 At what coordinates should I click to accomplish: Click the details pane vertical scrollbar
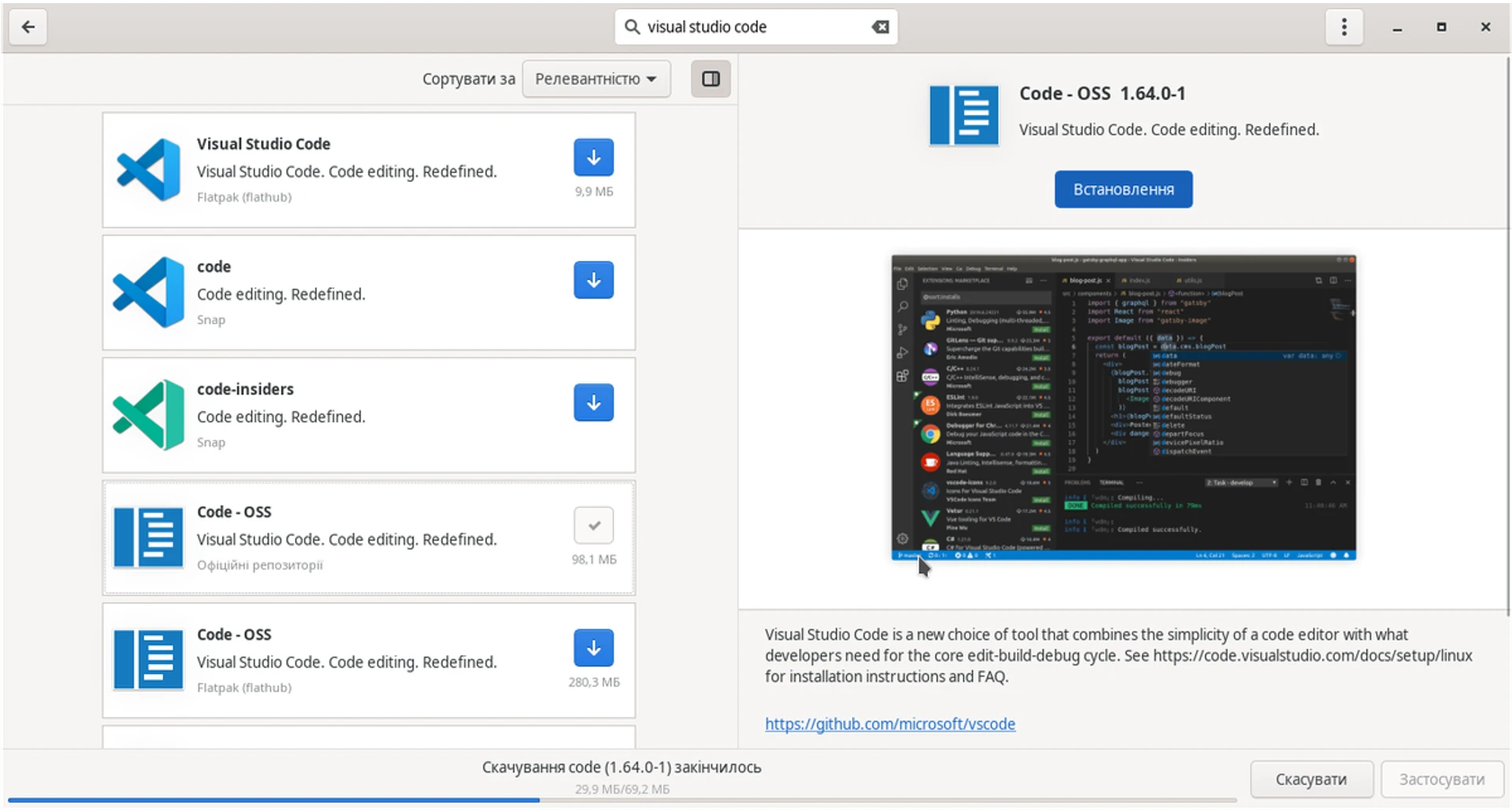pos(1508,336)
